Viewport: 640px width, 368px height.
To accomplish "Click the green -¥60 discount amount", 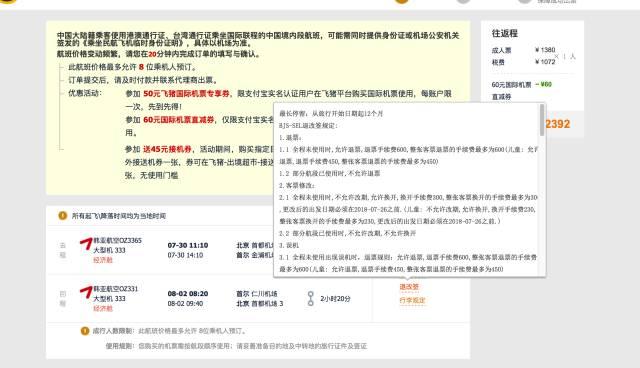I will [x=543, y=84].
